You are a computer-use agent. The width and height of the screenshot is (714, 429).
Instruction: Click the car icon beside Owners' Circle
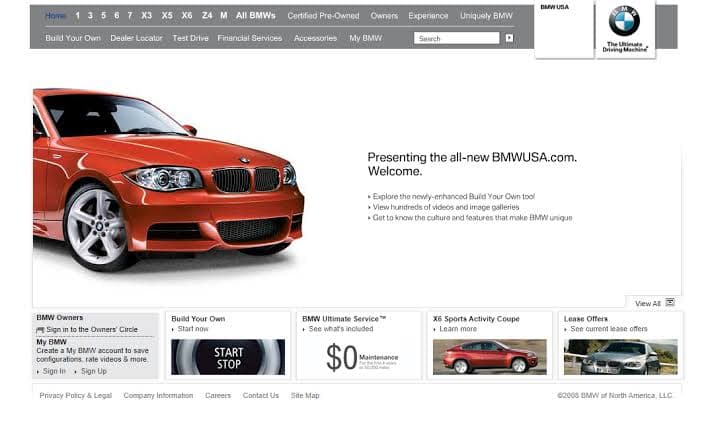[40, 330]
